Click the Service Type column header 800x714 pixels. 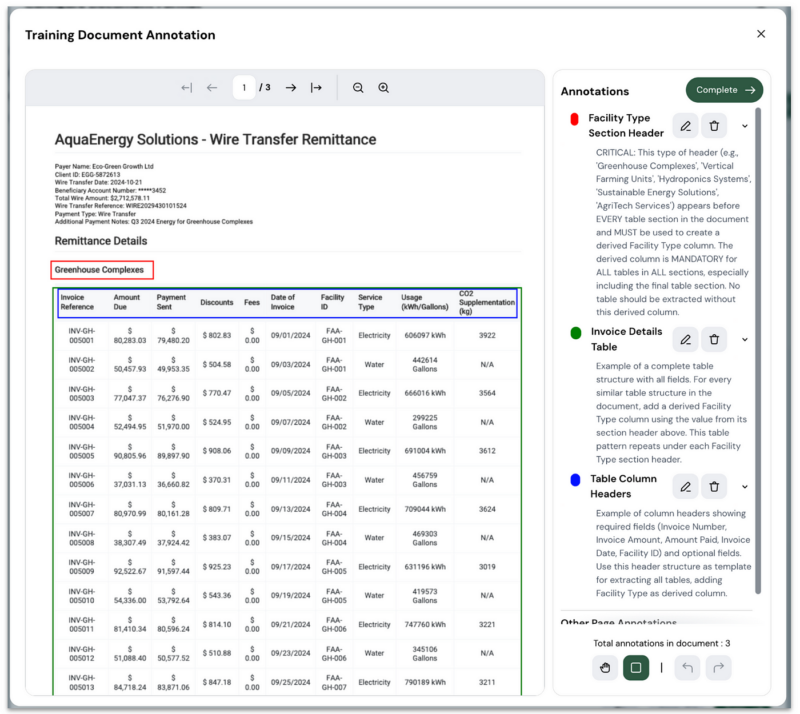tap(370, 302)
